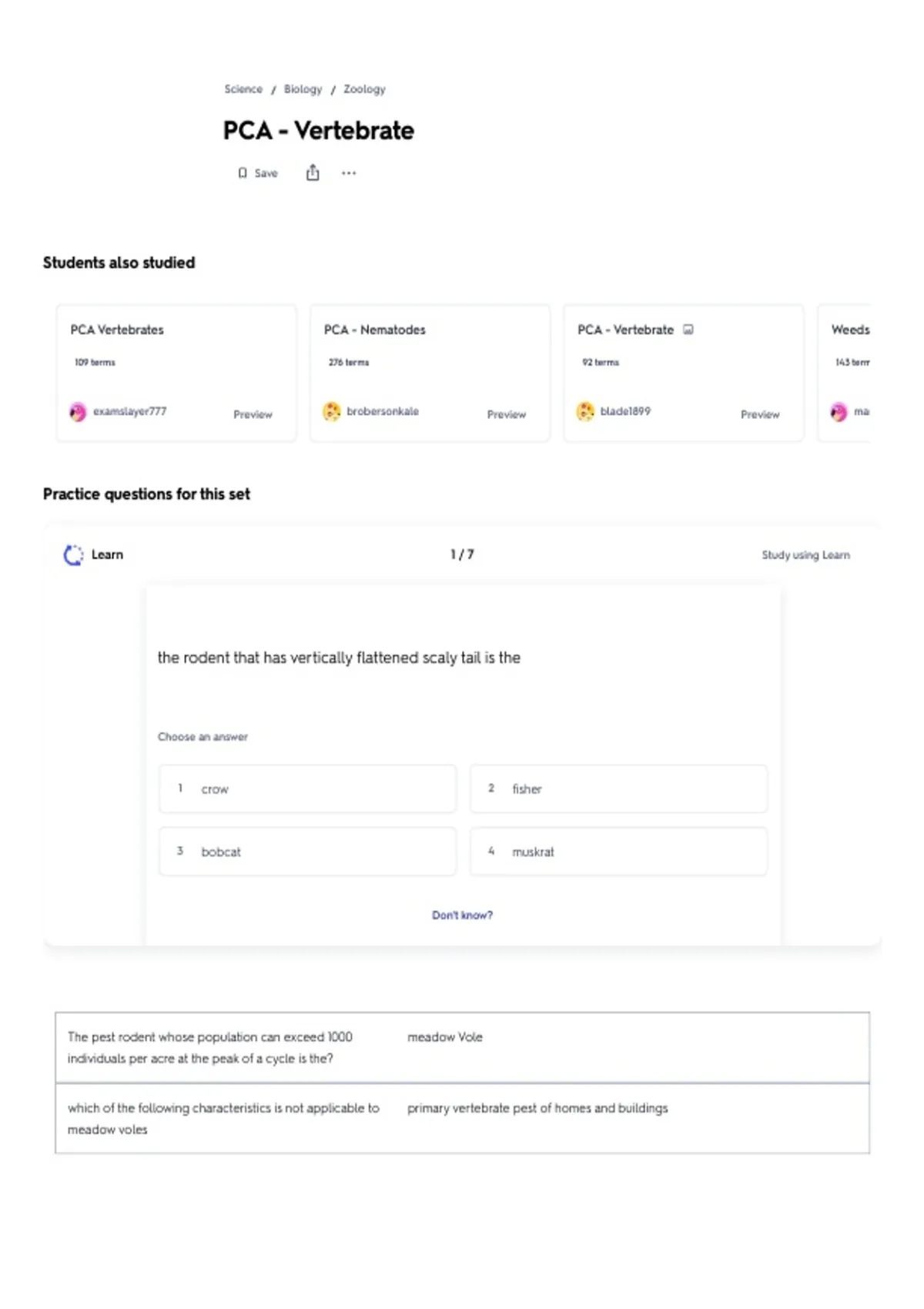Click the share icon below title
The image size is (924, 1309).
[x=313, y=172]
